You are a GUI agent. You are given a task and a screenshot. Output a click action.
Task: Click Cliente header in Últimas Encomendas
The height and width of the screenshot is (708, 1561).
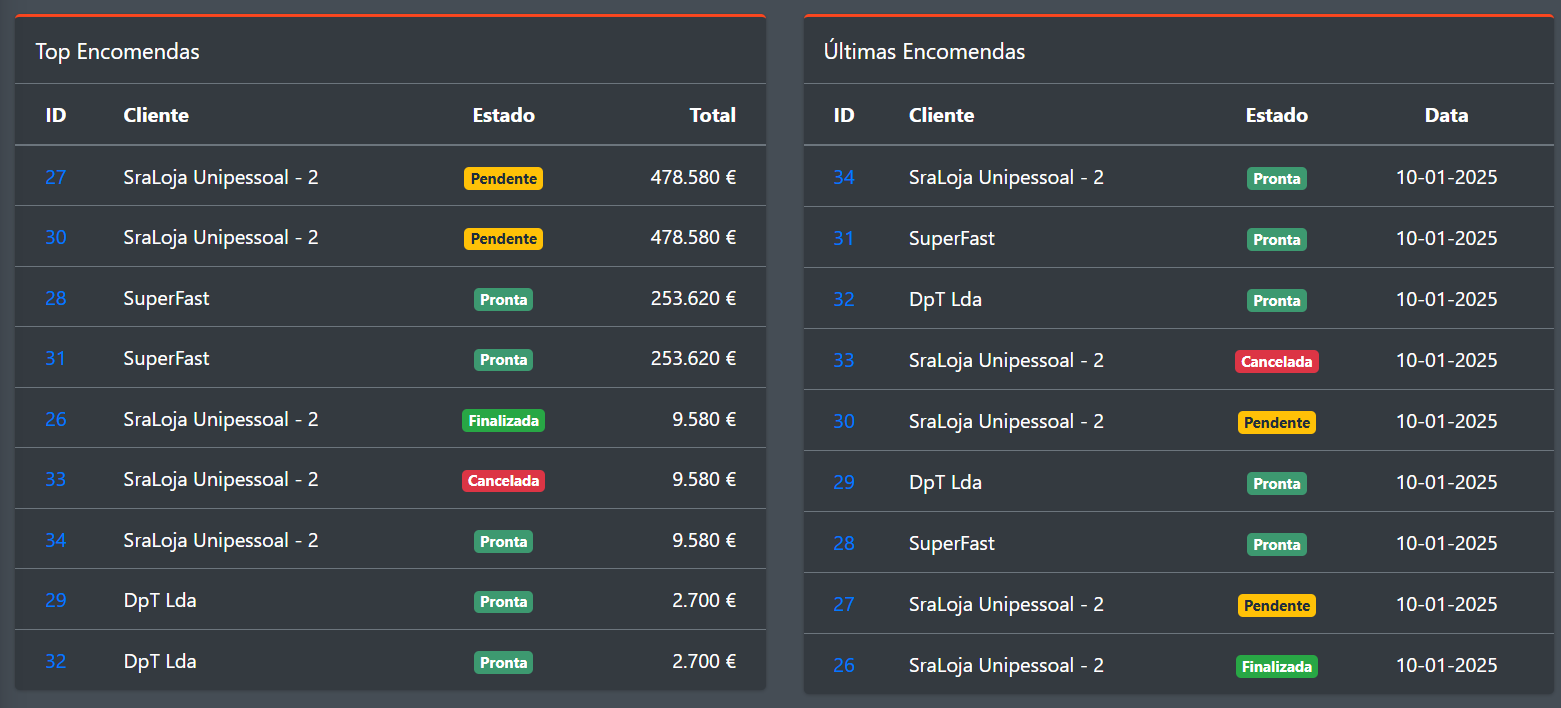[941, 115]
